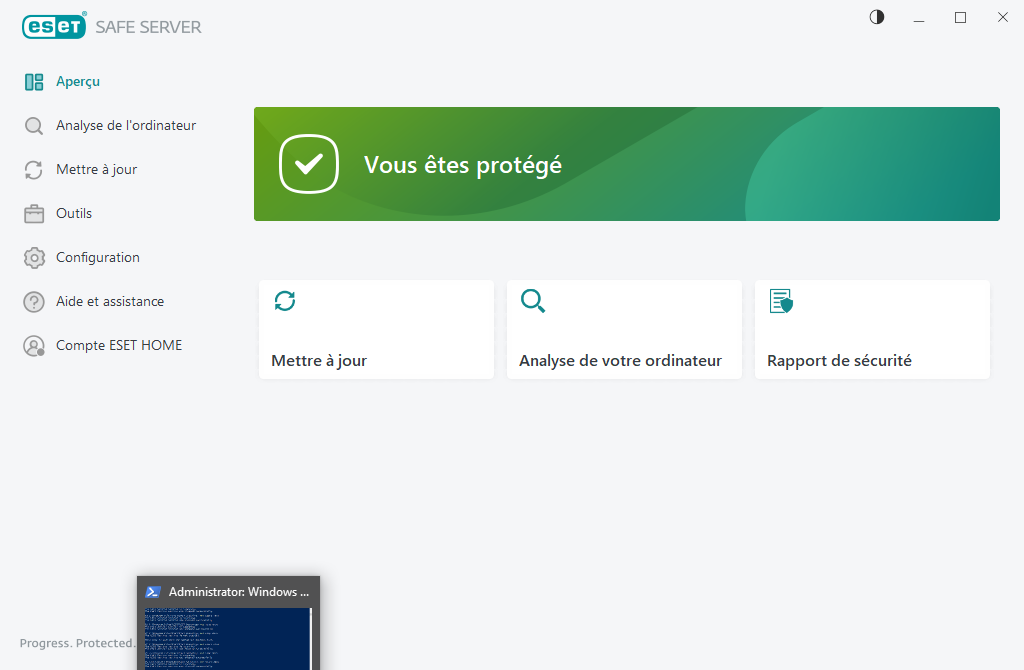Launch Analyse de votre ordinateur
Viewport: 1024px width, 670px height.
tap(624, 330)
